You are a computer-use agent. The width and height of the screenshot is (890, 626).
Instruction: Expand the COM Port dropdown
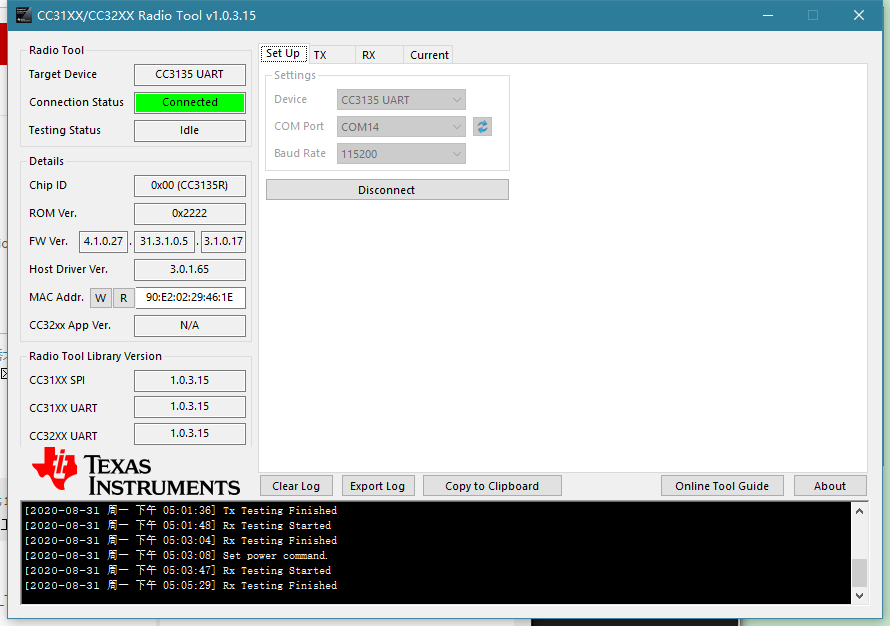click(401, 127)
